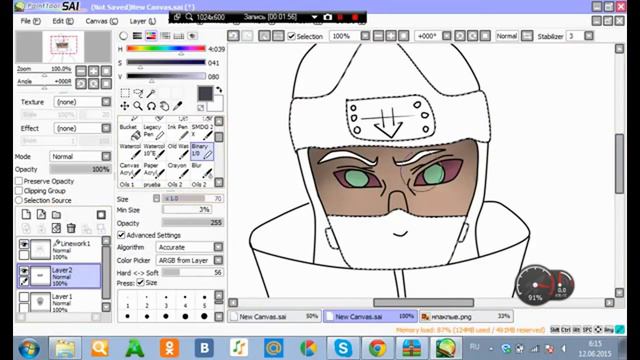Uncheck the Selection checkbox in toolbar
This screenshot has height=360, width=640.
pyautogui.click(x=291, y=36)
